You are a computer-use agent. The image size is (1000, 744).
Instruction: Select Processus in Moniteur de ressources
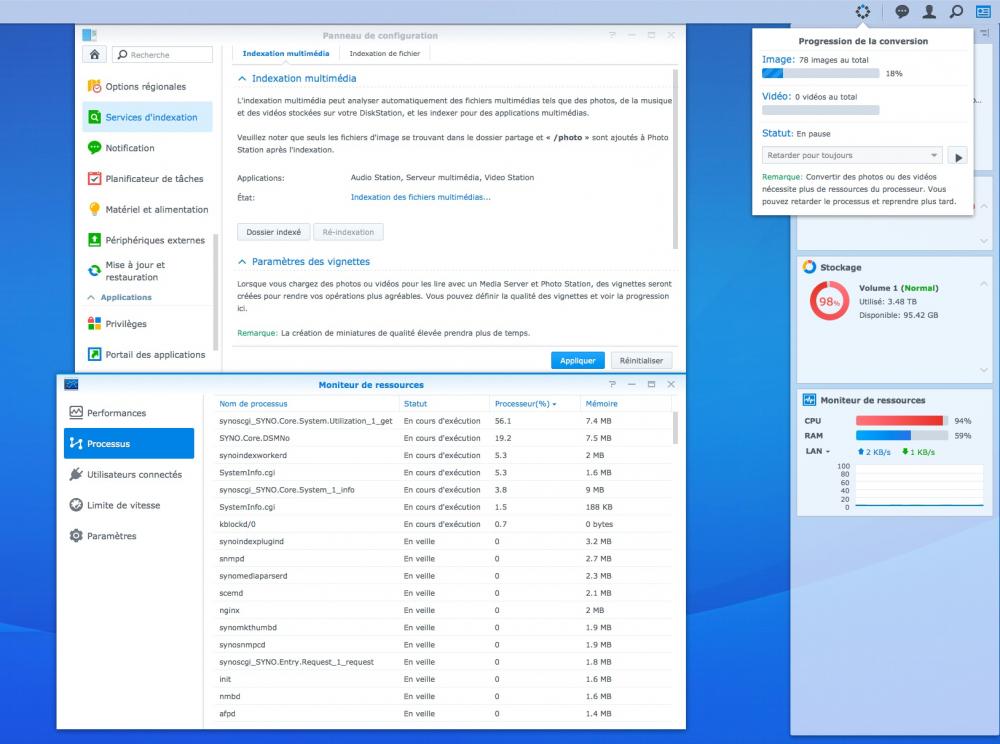coord(129,444)
